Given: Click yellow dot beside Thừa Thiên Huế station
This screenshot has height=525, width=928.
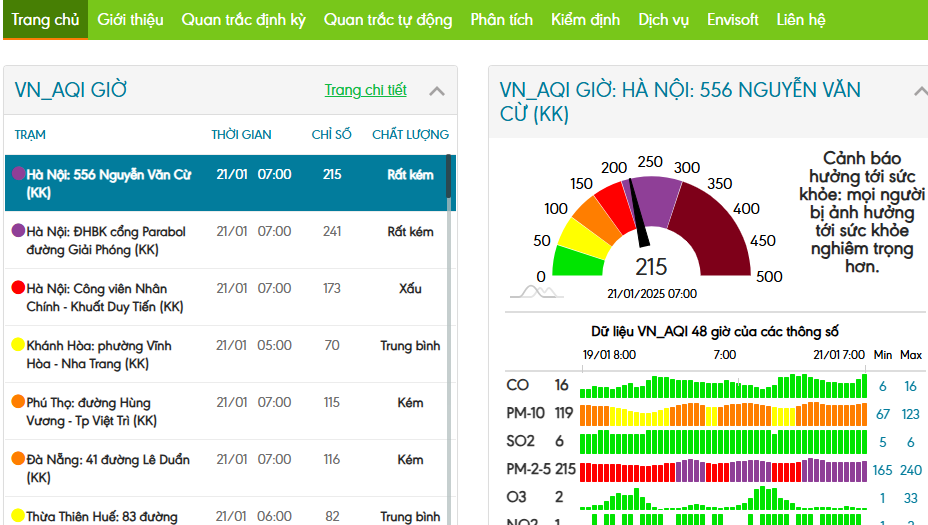Looking at the screenshot, I should coord(18,516).
